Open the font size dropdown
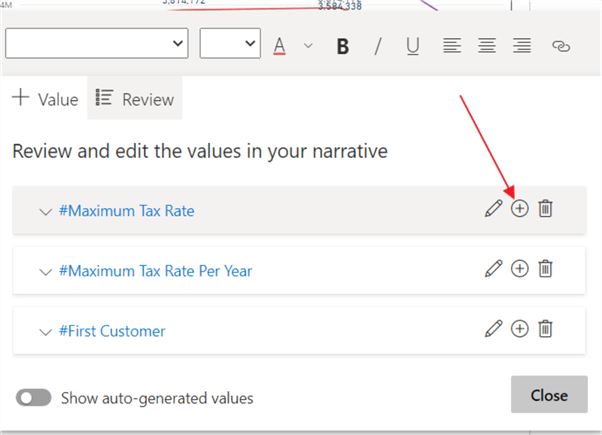 (x=230, y=43)
